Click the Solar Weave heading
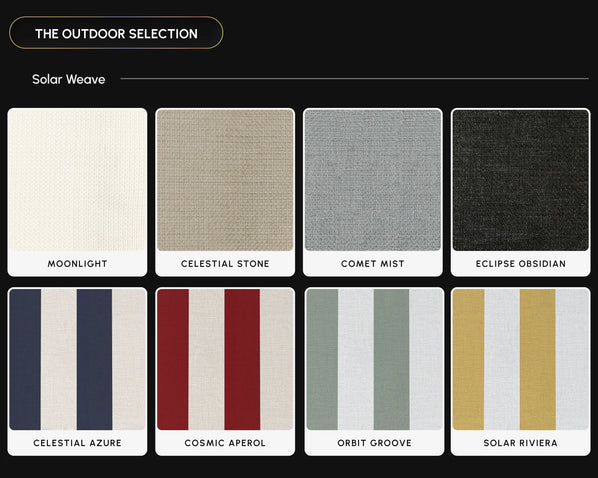This screenshot has width=598, height=478. pyautogui.click(x=69, y=79)
